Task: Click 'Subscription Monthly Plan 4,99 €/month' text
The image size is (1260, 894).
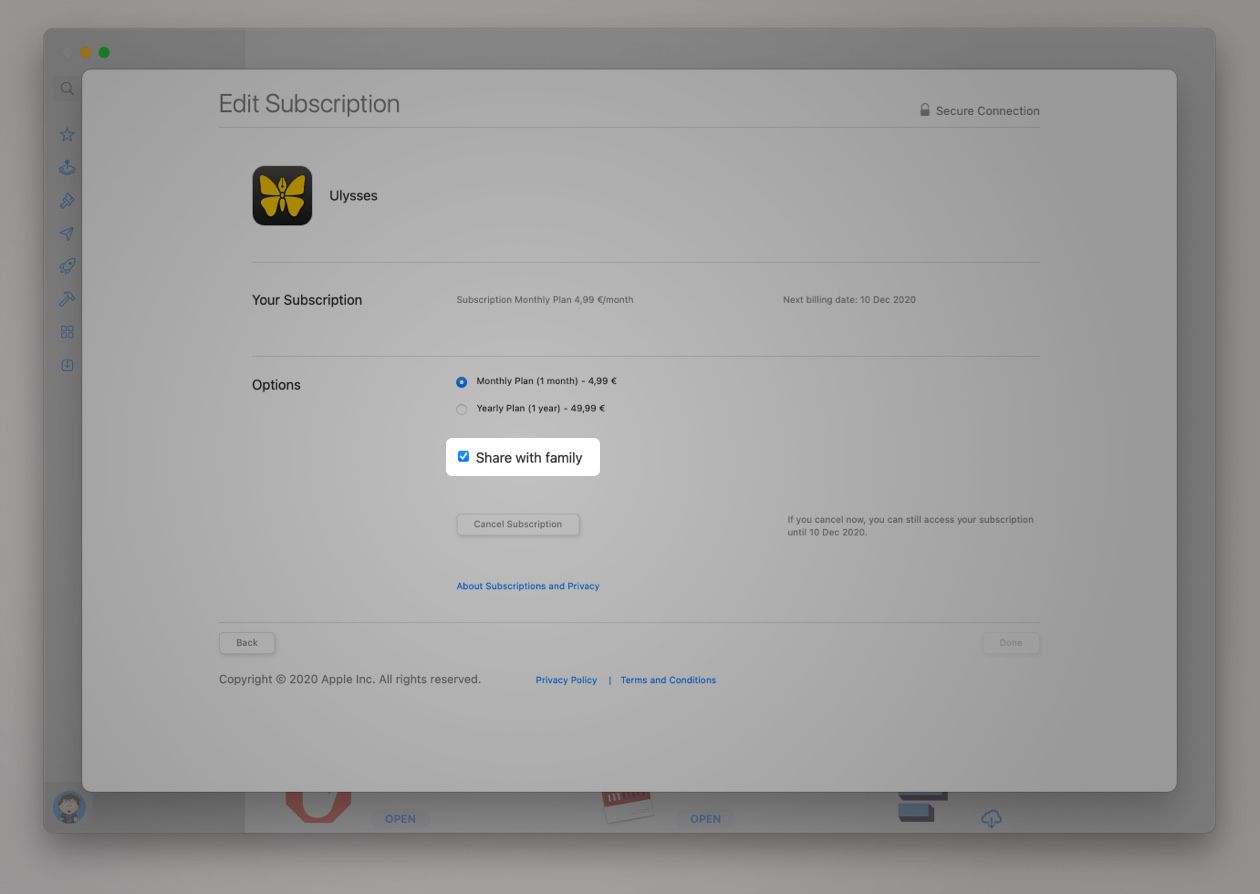Action: (x=545, y=300)
